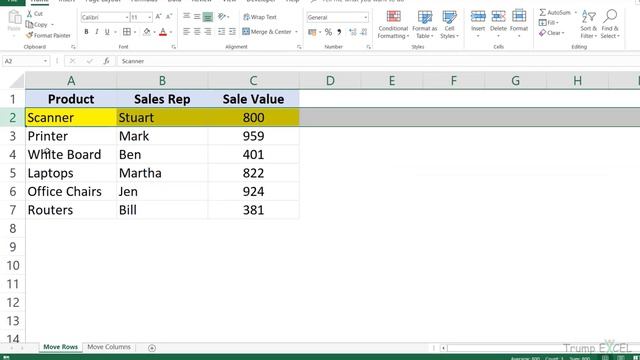640x360 pixels.
Task: Click the Copy icon
Action: coord(29,24)
